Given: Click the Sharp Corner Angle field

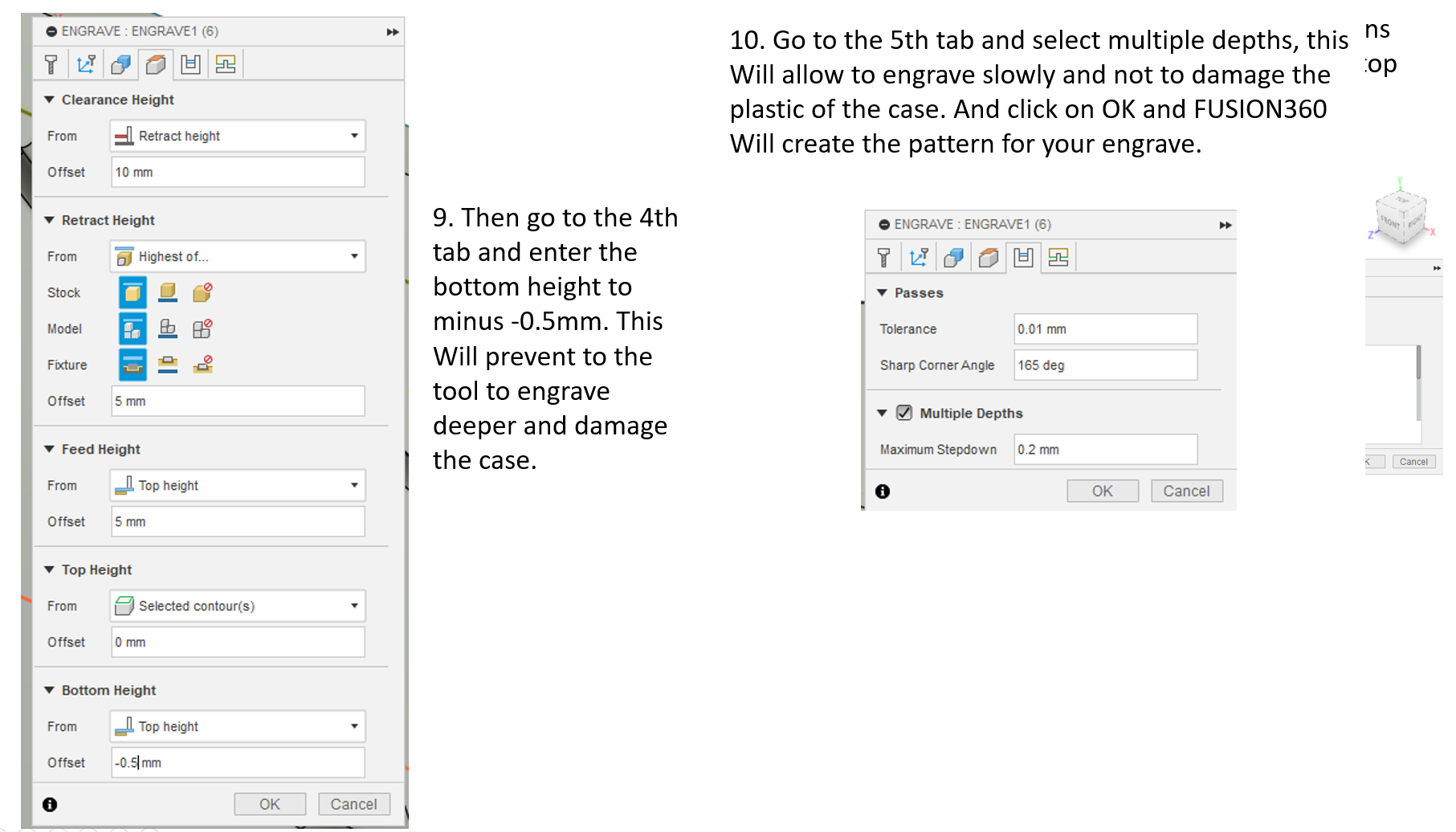Looking at the screenshot, I should coord(1106,365).
